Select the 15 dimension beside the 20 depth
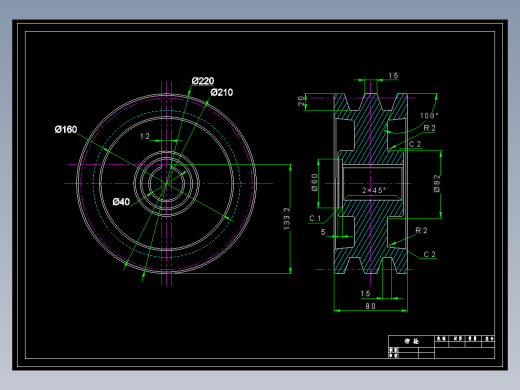This screenshot has height=390, width=520. pos(393,76)
